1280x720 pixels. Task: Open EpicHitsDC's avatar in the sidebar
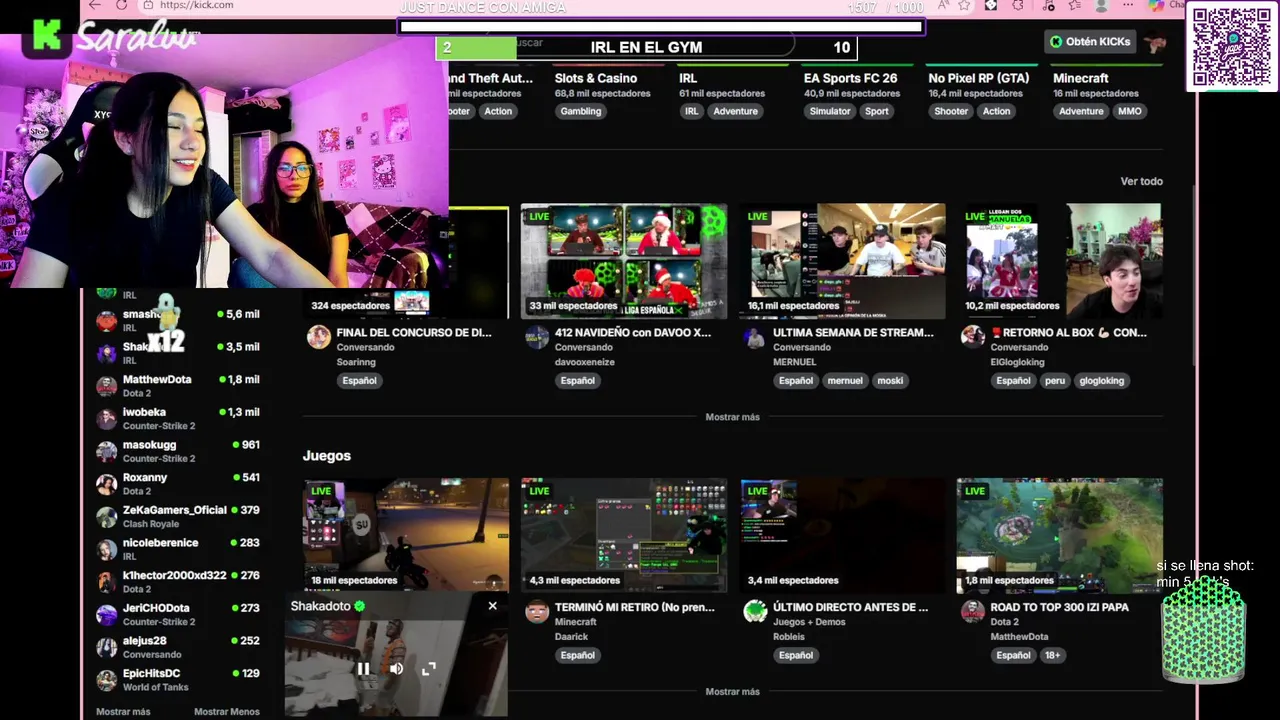point(106,680)
